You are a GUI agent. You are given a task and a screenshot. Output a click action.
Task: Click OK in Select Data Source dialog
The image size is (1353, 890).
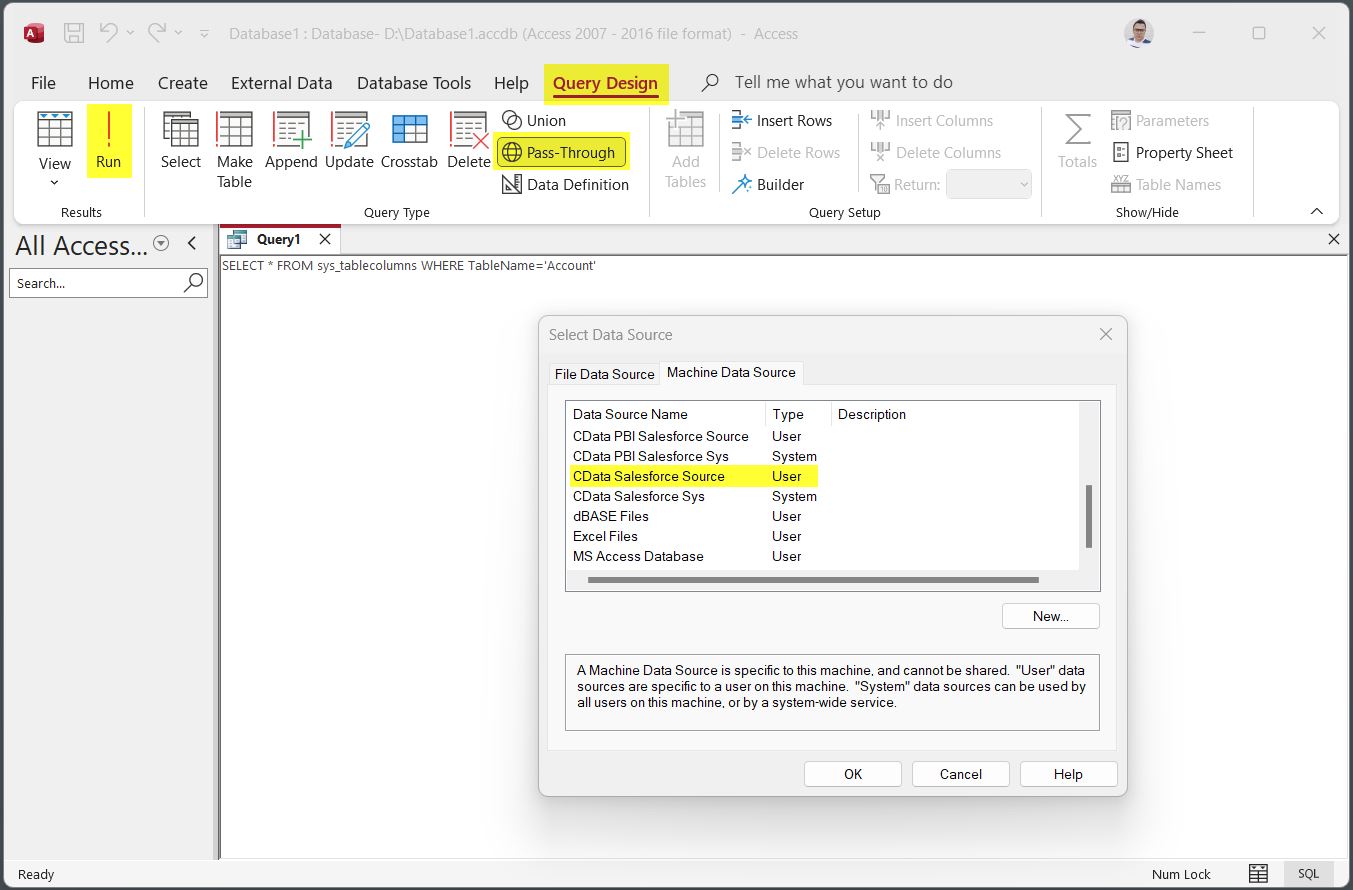852,774
